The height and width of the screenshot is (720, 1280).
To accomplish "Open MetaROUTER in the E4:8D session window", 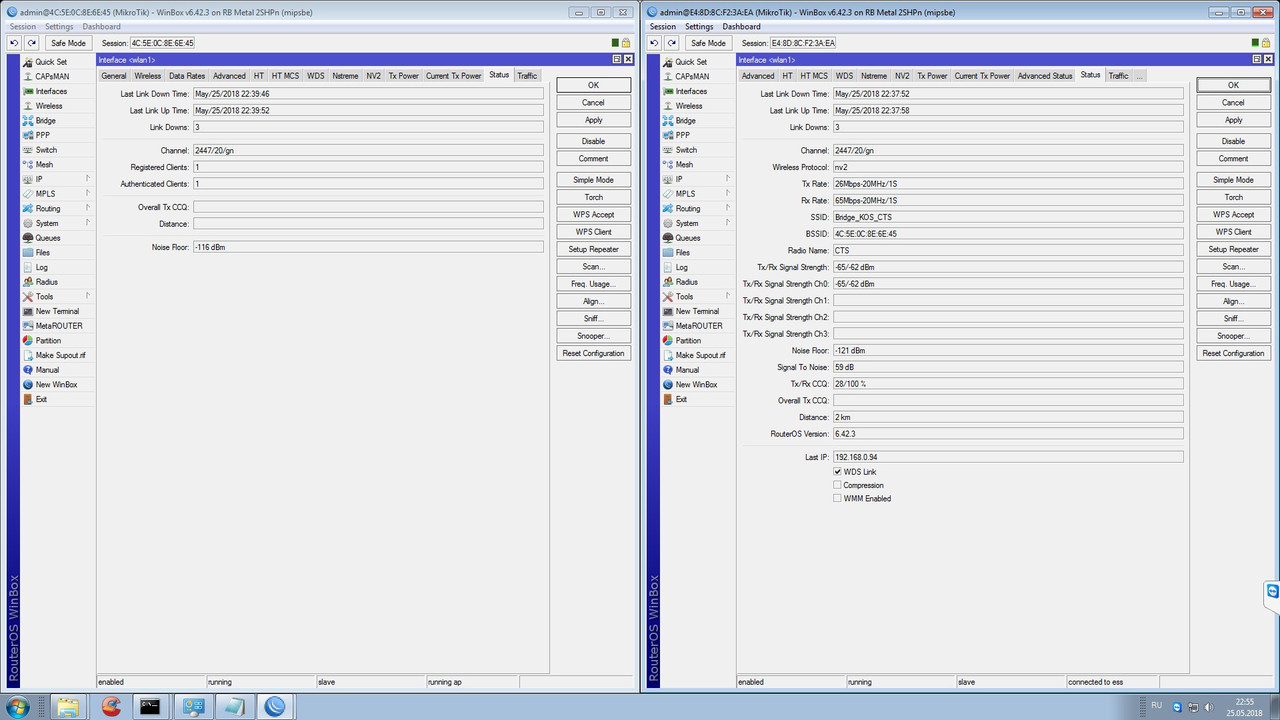I will pos(698,326).
